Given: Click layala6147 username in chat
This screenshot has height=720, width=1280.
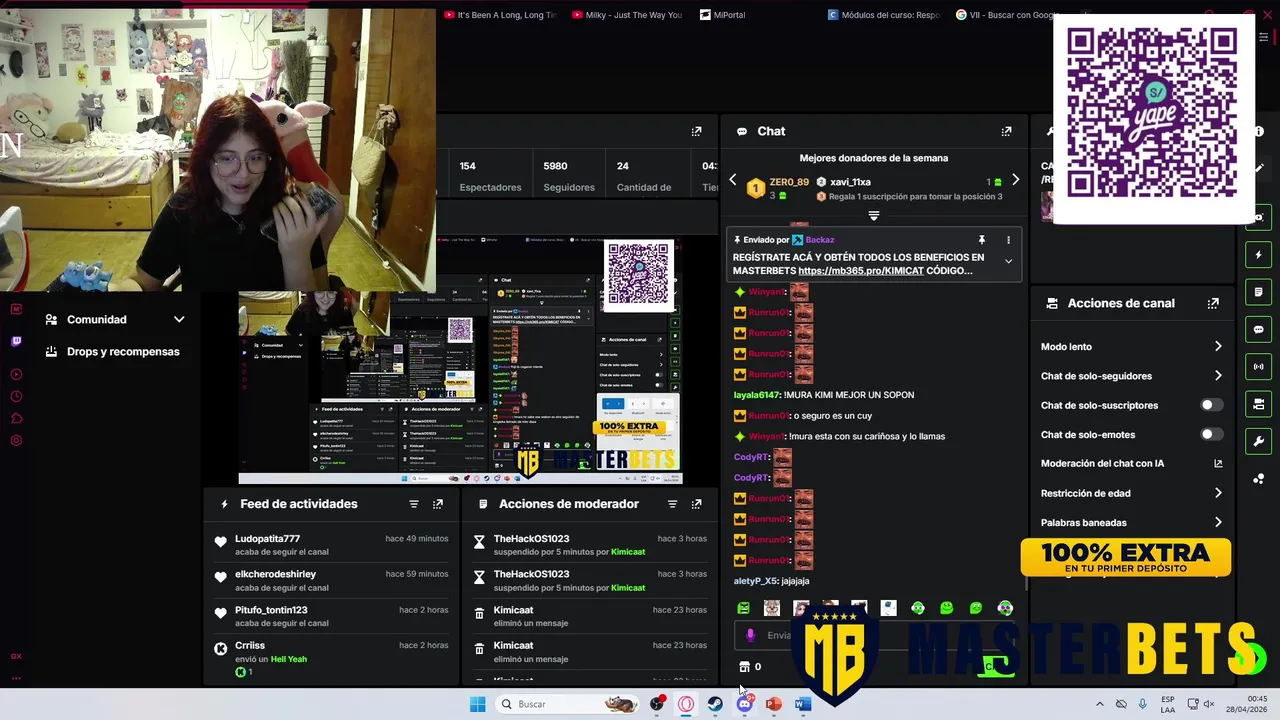Looking at the screenshot, I should click(757, 395).
